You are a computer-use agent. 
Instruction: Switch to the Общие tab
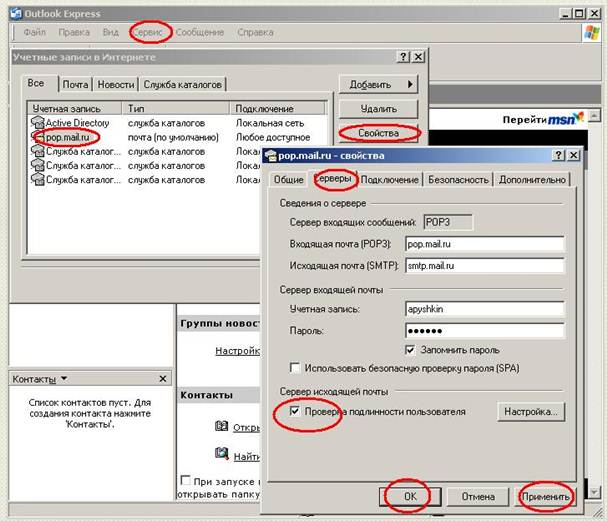[x=288, y=180]
